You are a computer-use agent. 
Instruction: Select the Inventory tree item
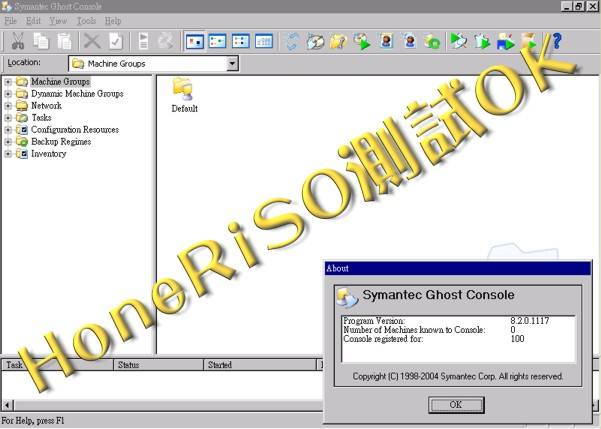click(x=48, y=154)
